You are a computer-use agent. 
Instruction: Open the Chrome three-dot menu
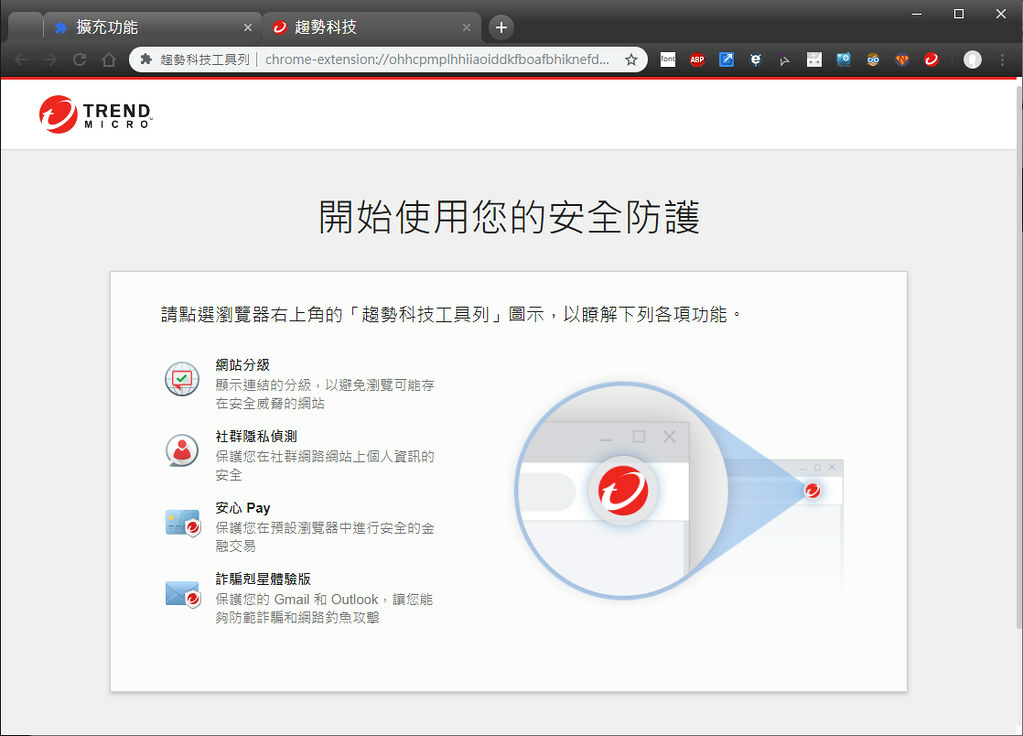(x=1002, y=60)
